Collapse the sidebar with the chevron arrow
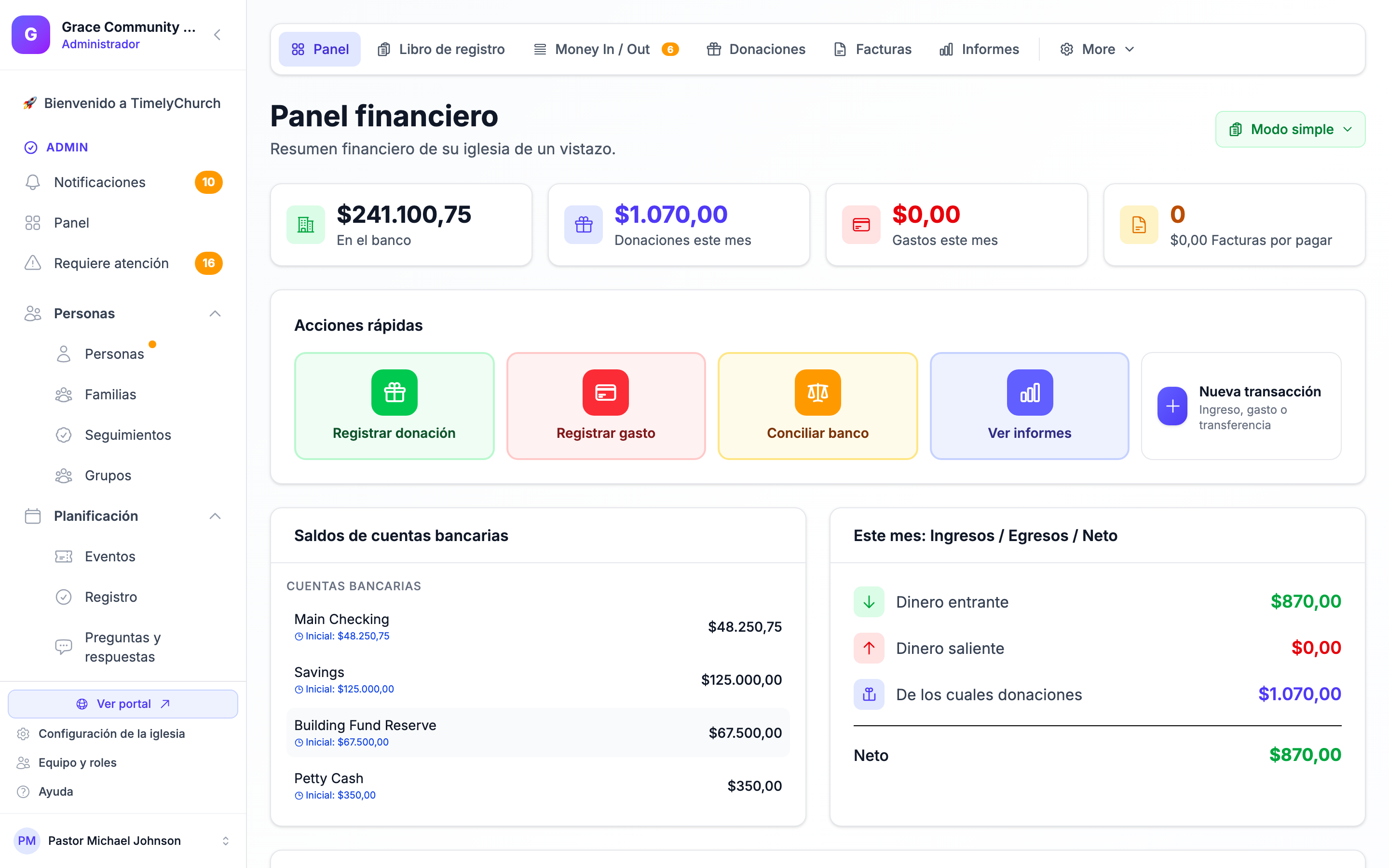Screen dimensions: 1389x868 217,35
